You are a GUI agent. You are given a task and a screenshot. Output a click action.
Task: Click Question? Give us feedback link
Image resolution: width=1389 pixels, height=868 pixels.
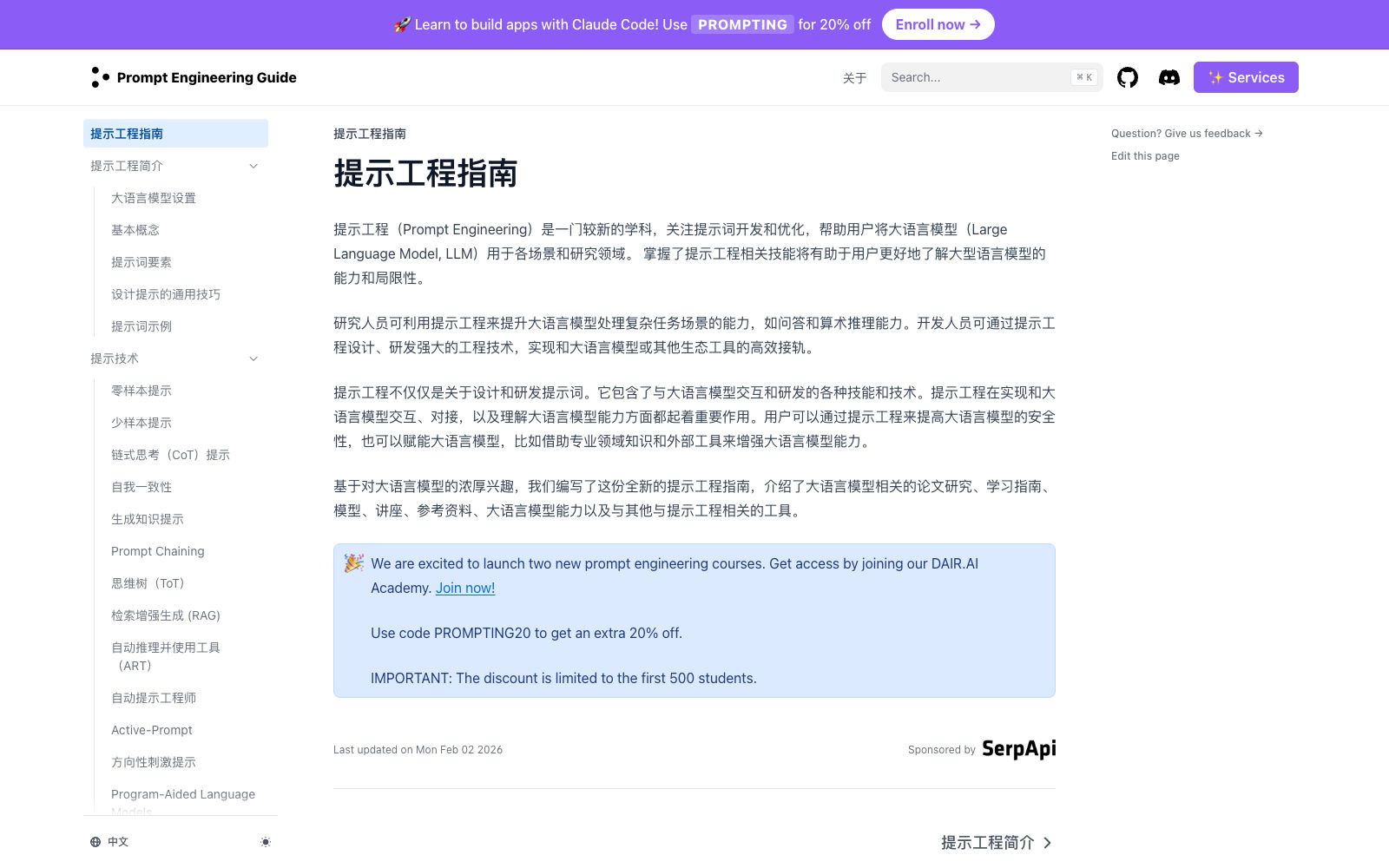click(x=1187, y=134)
